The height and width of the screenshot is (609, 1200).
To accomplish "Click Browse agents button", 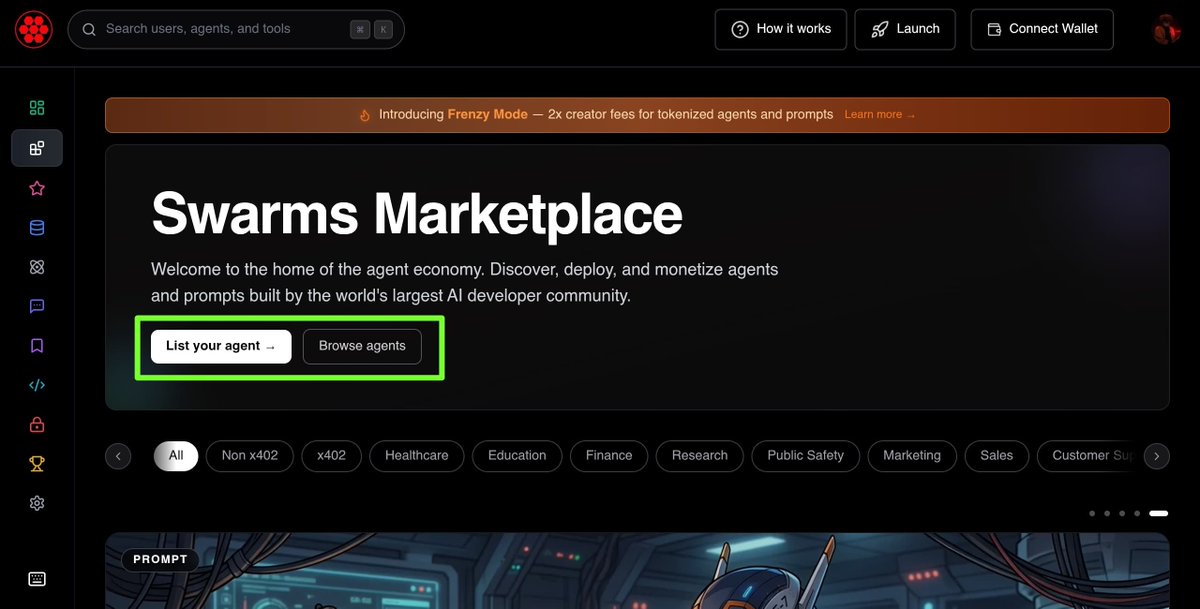I will pyautogui.click(x=362, y=346).
